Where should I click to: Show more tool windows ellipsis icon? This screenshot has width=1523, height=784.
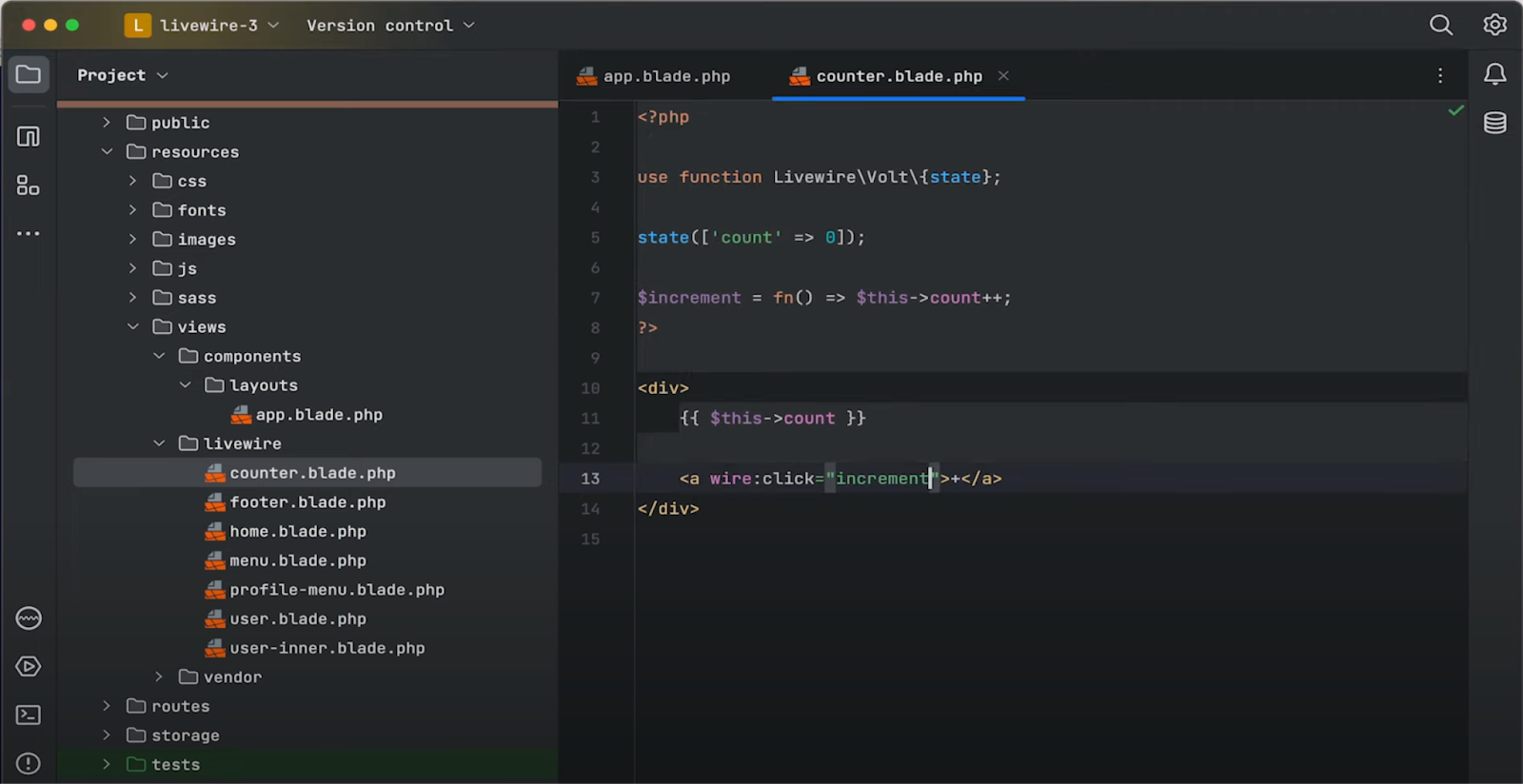[29, 233]
